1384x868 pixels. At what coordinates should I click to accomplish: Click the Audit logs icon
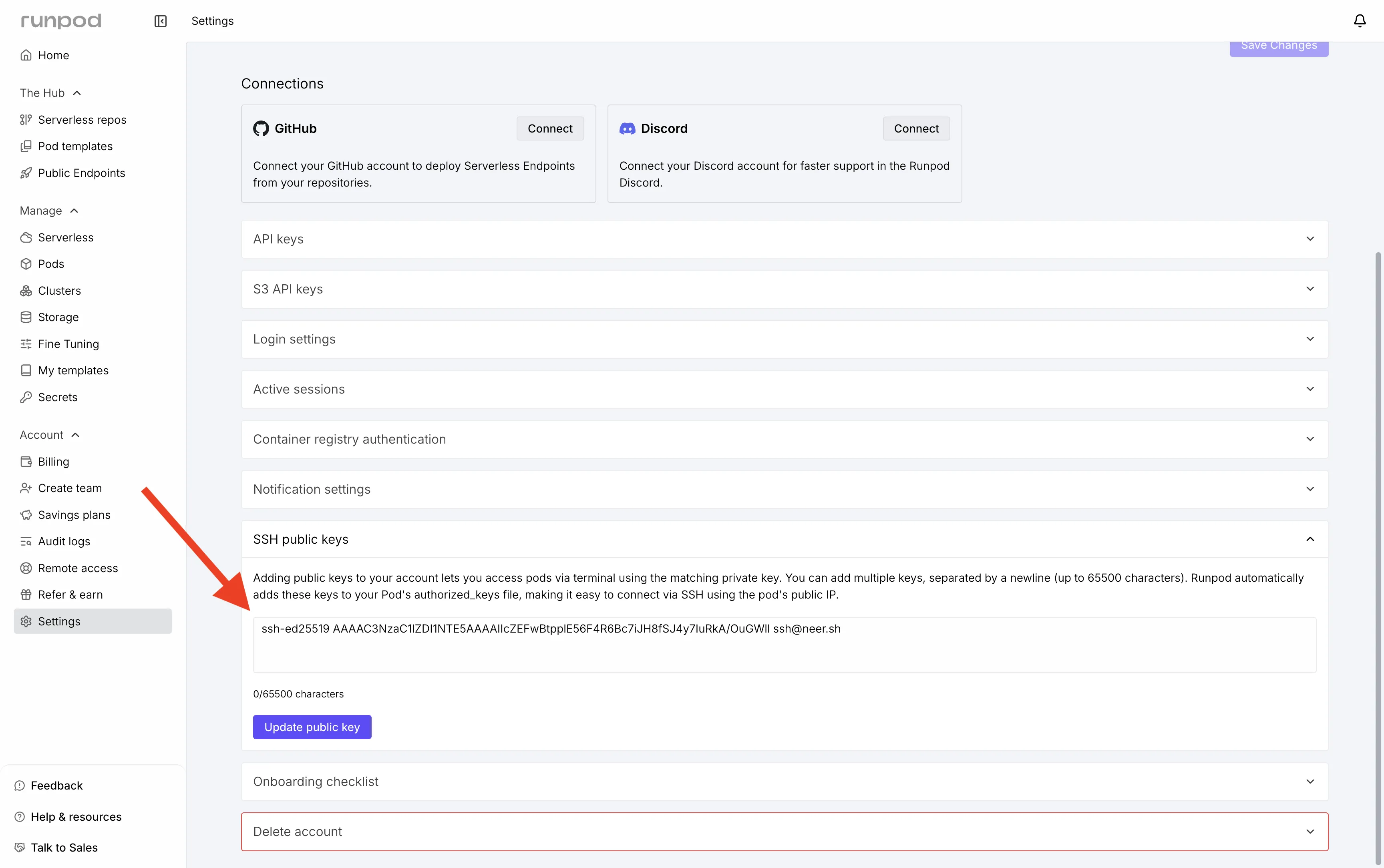[x=26, y=541]
